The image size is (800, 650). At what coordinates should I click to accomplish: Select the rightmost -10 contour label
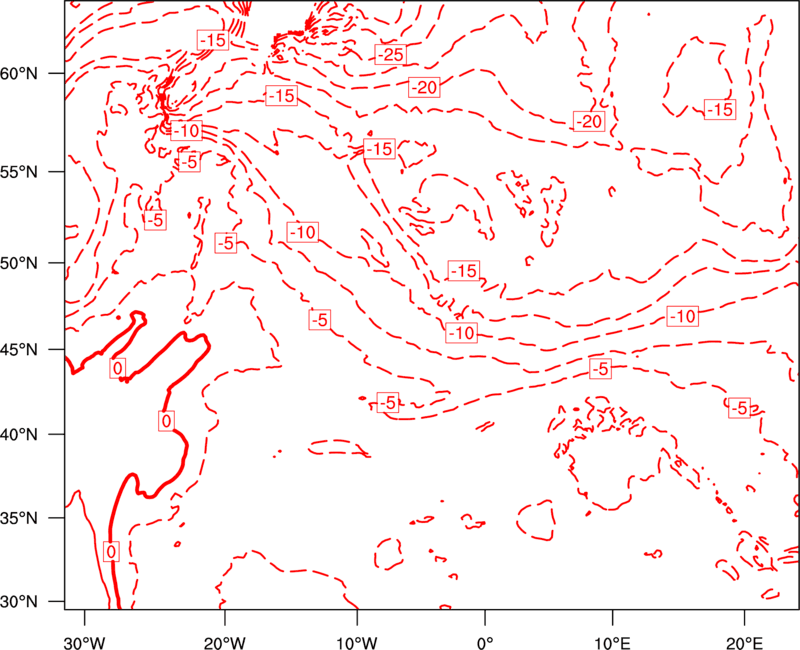(x=683, y=316)
